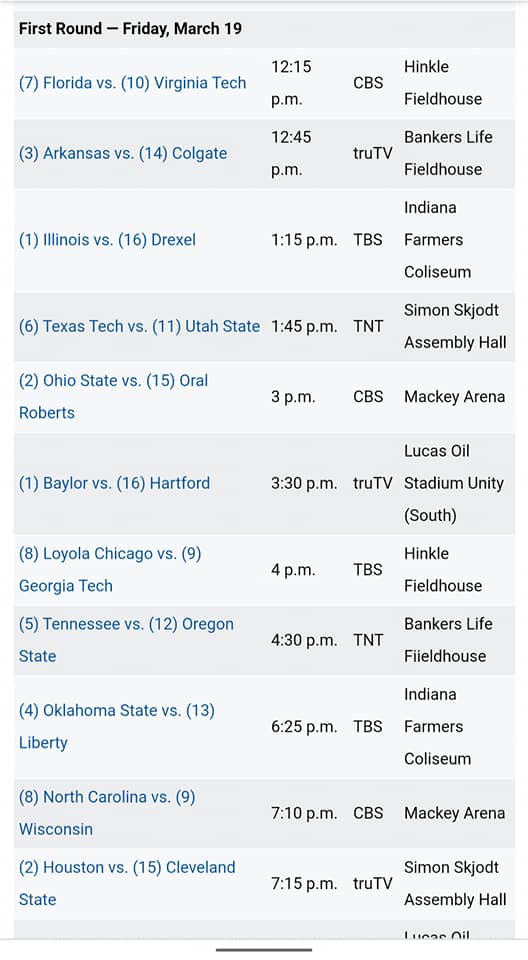Open Arkansas vs. Colgate game link
Image resolution: width=528 pixels, height=960 pixels.
(123, 153)
